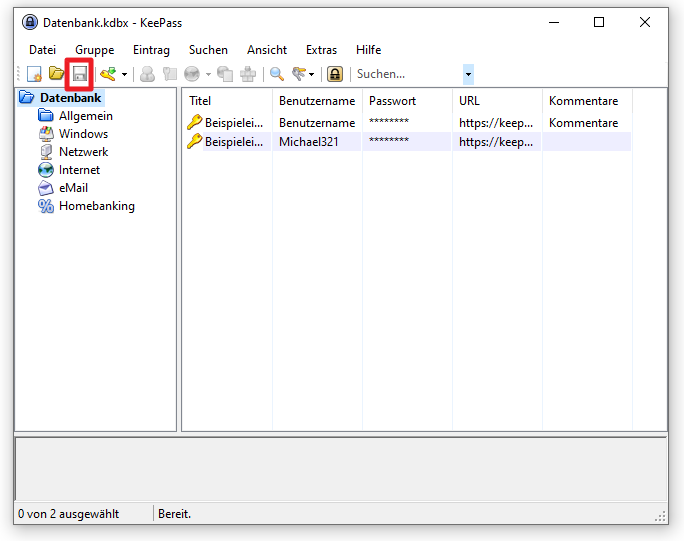Screen dimensions: 684x541
Task: Select the Michael321 entry row
Action: pyautogui.click(x=408, y=142)
